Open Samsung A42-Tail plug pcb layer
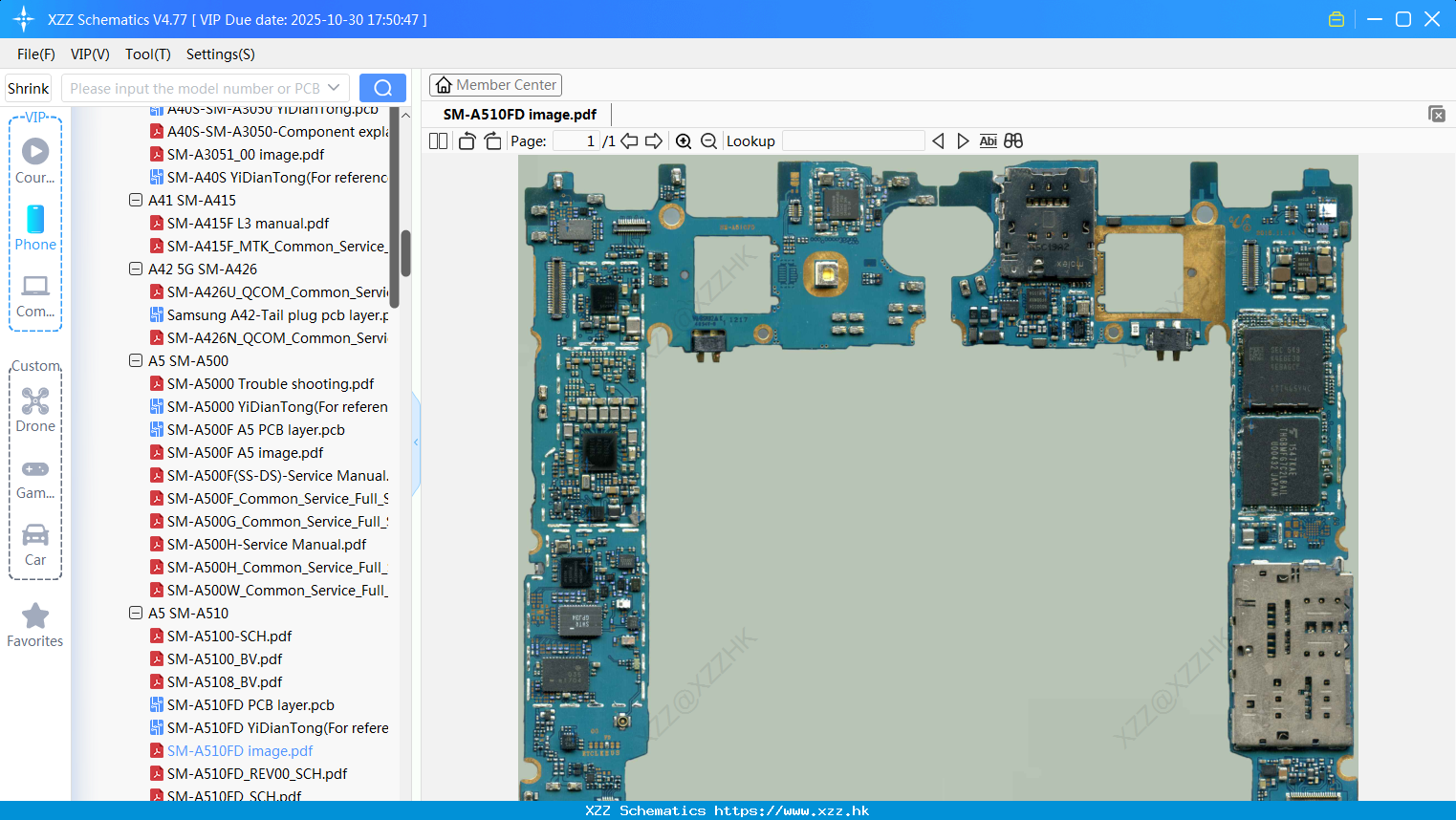Image resolution: width=1456 pixels, height=820 pixels. coord(269,314)
